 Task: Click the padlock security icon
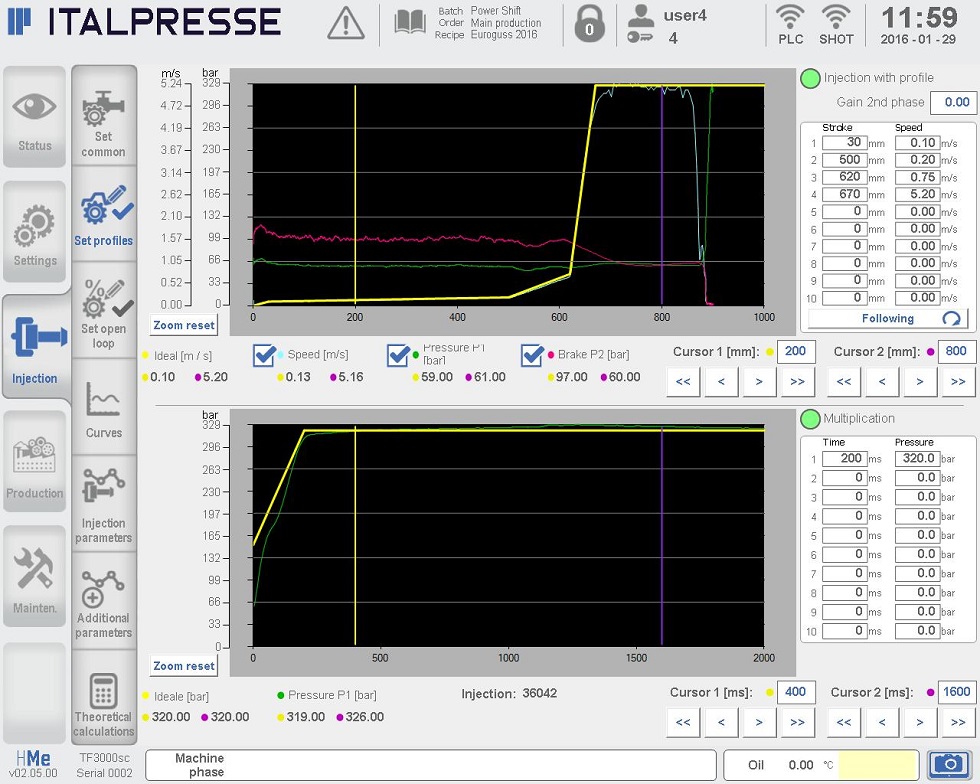(x=589, y=24)
